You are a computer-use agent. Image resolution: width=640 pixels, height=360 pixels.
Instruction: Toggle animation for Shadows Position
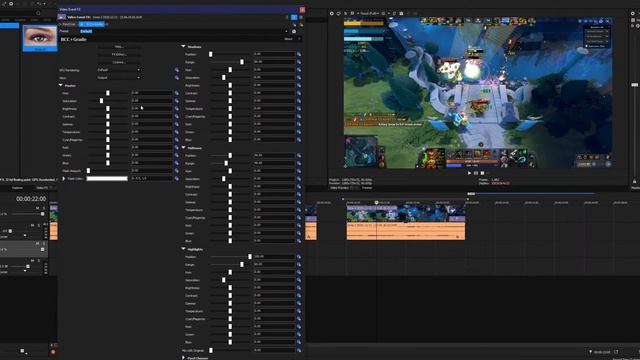coord(299,54)
